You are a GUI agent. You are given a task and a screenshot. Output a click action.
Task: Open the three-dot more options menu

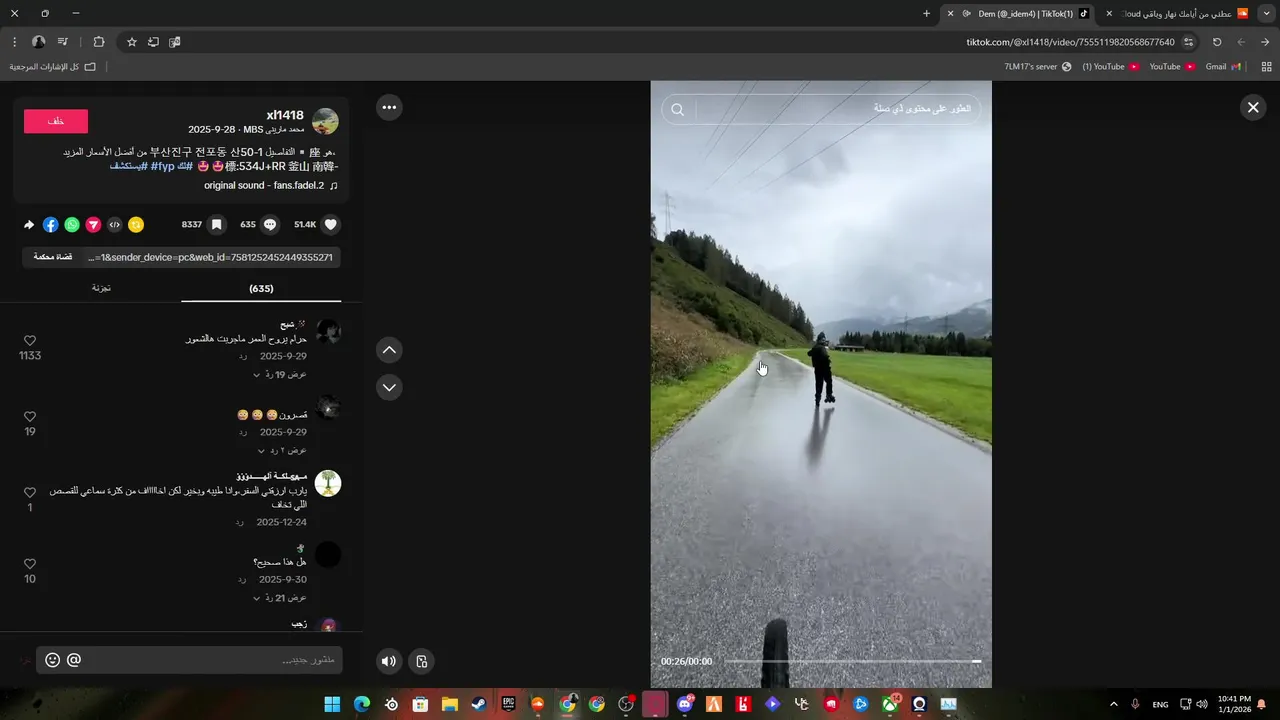pyautogui.click(x=389, y=108)
